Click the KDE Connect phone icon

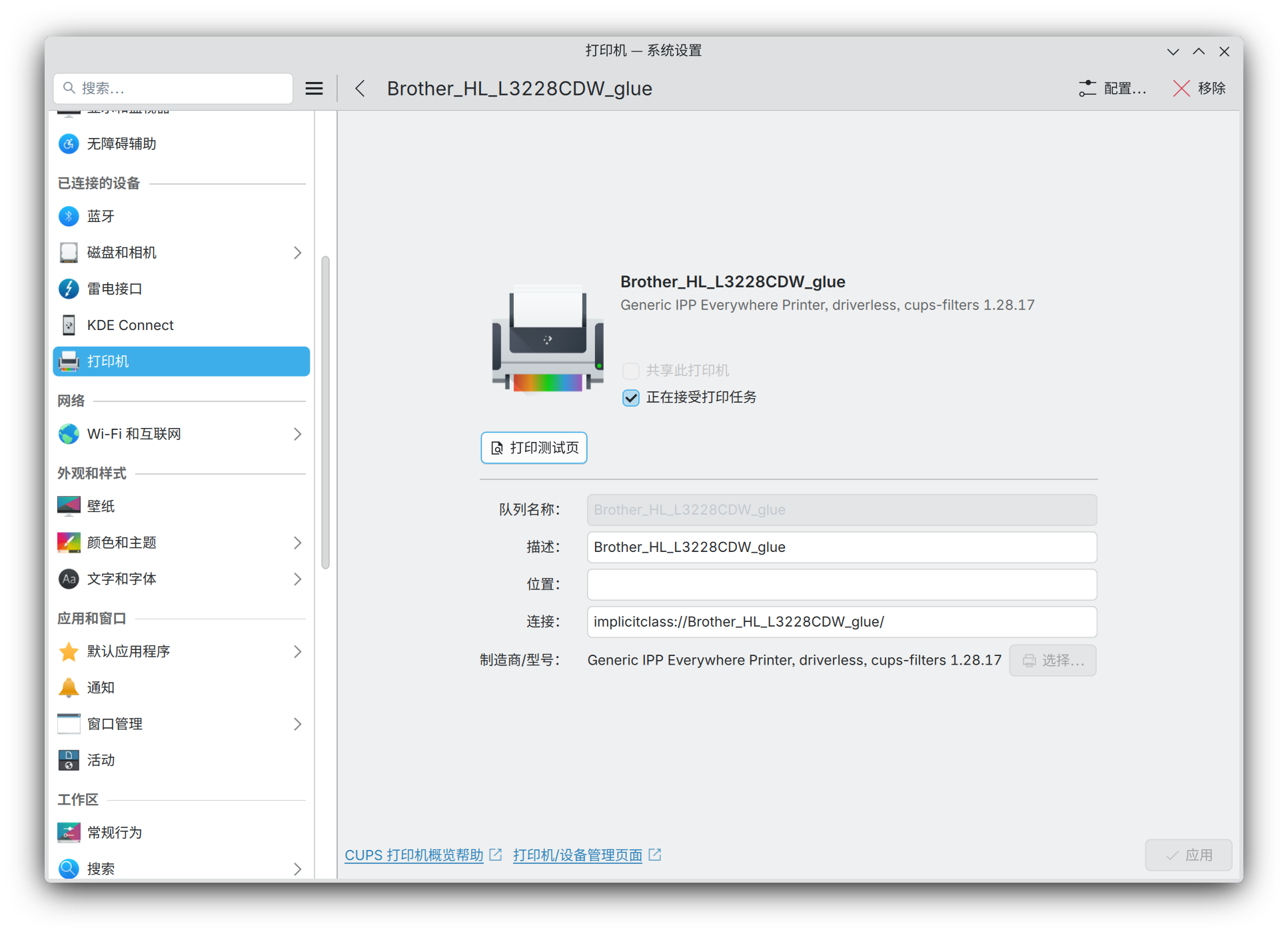coord(69,325)
